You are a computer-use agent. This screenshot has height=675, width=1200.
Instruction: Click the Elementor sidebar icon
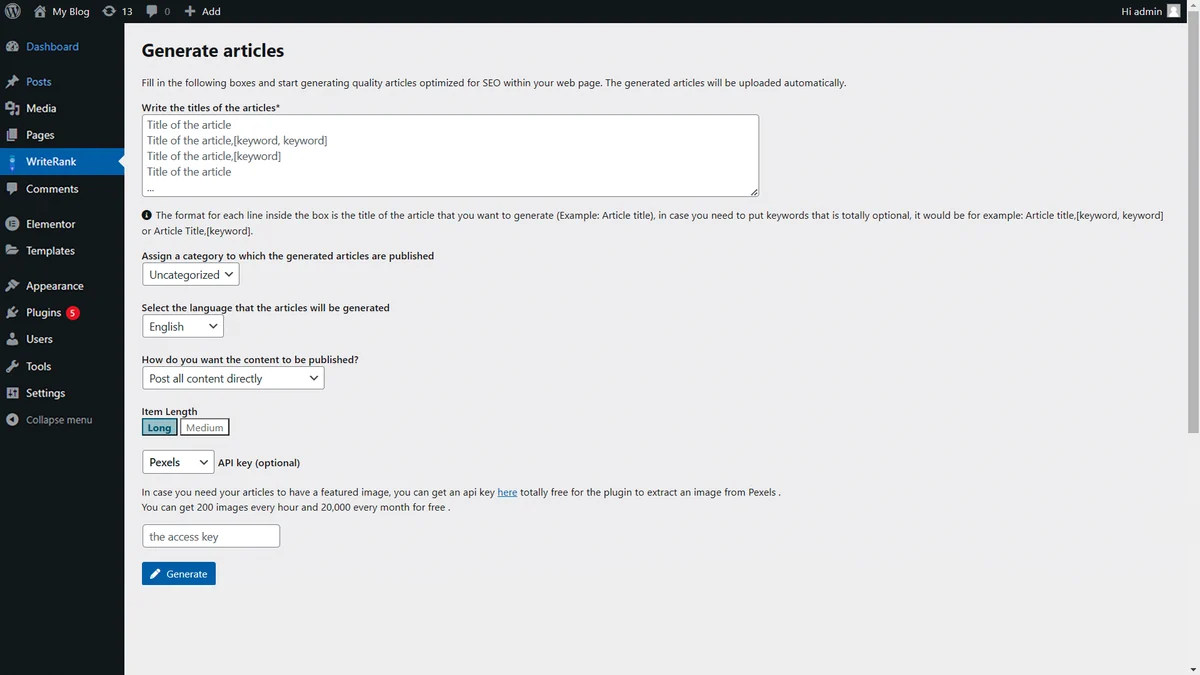coord(12,224)
